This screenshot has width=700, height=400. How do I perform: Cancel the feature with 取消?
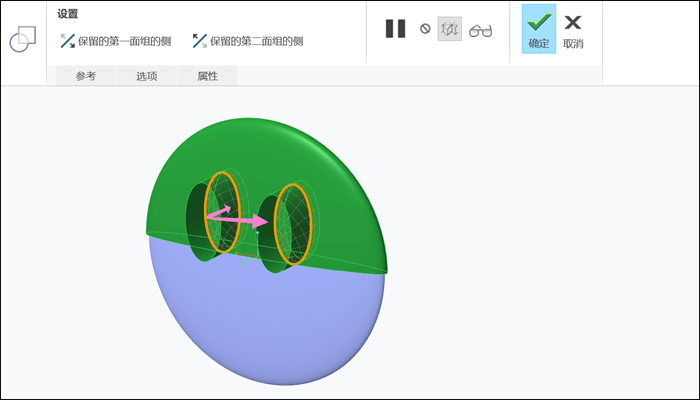click(573, 31)
